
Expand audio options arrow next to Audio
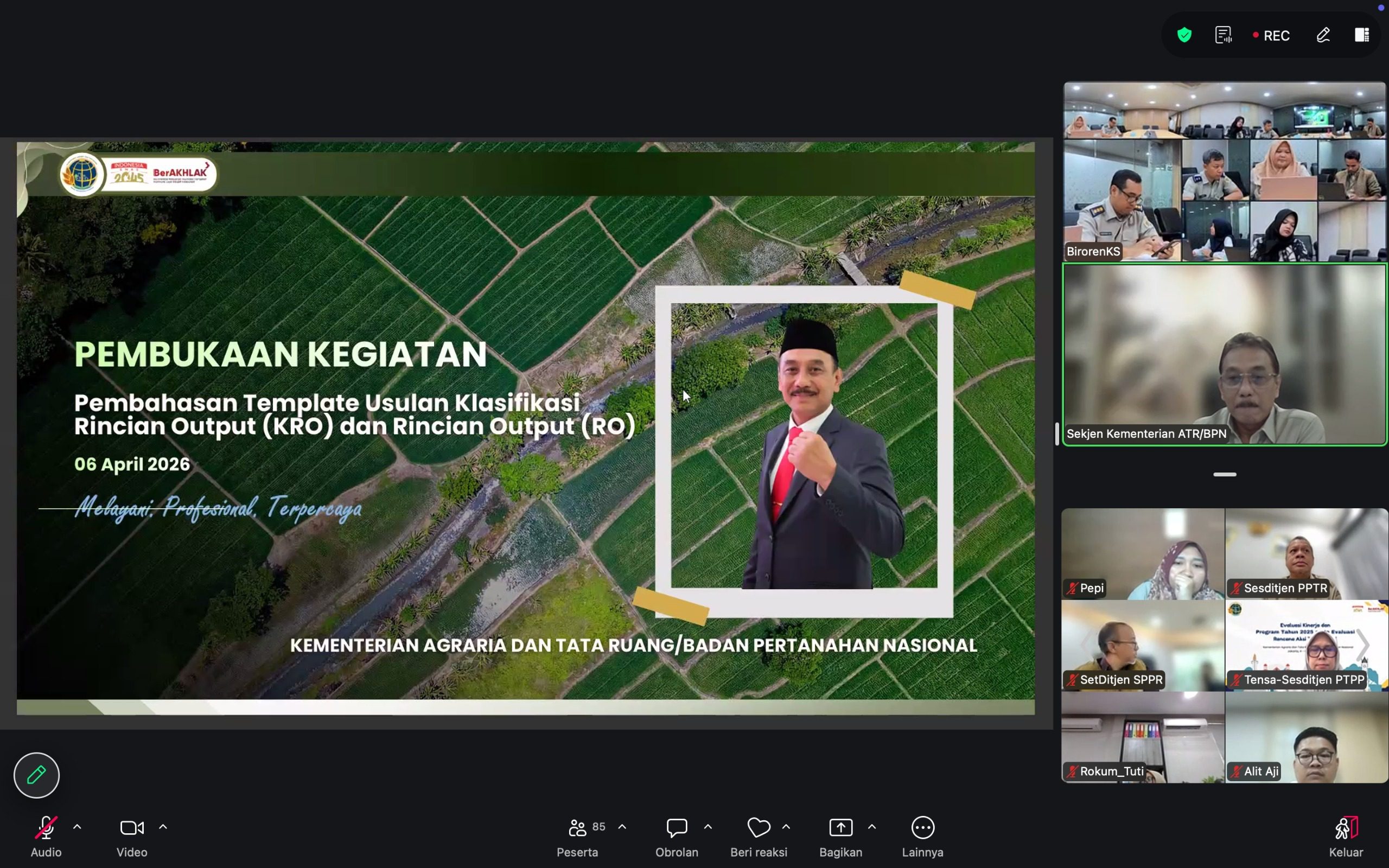tap(77, 827)
